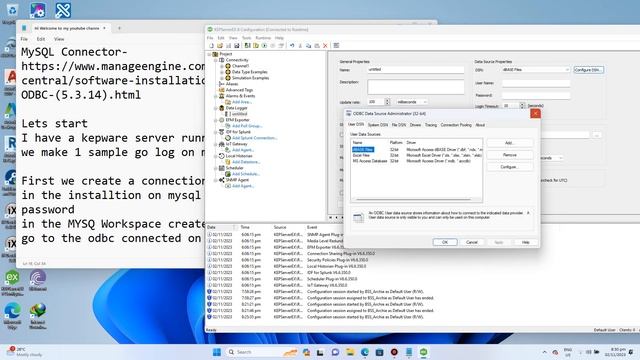Image resolution: width=640 pixels, height=360 pixels.
Task: Click Cancel button in ODBC dialog
Action: 471,242
